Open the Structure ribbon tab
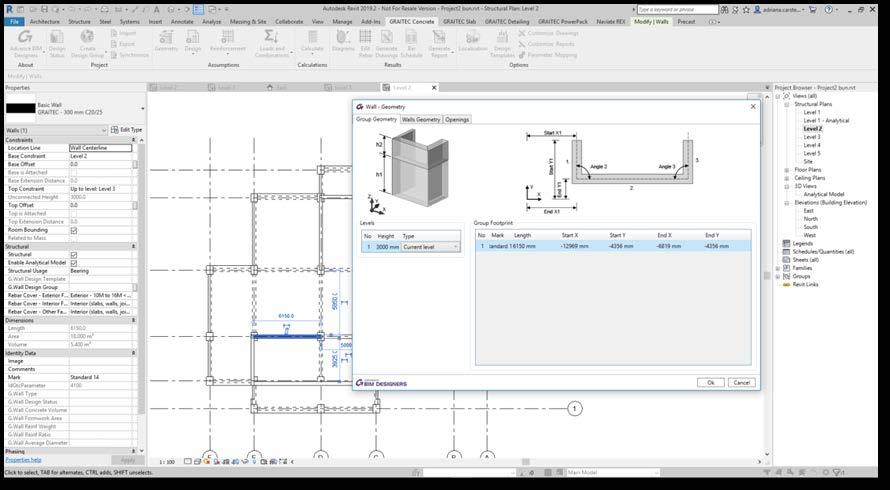The image size is (890, 490). pyautogui.click(x=79, y=22)
